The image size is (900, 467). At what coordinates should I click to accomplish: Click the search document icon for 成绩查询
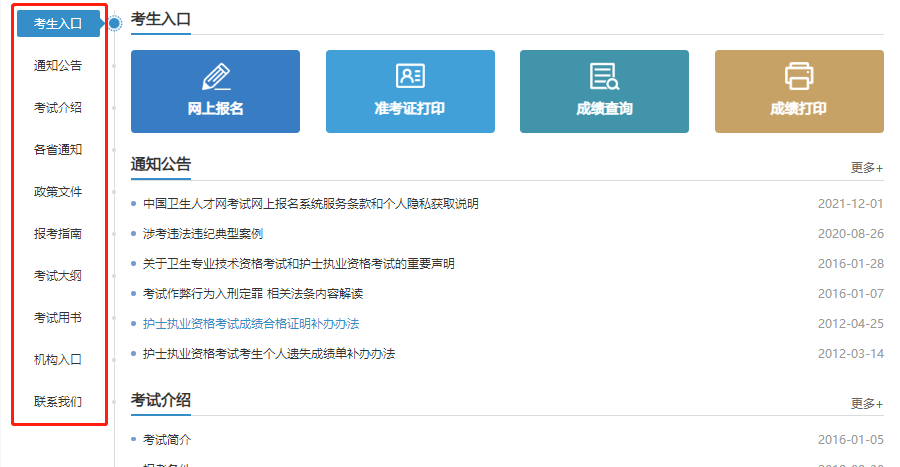click(x=604, y=77)
